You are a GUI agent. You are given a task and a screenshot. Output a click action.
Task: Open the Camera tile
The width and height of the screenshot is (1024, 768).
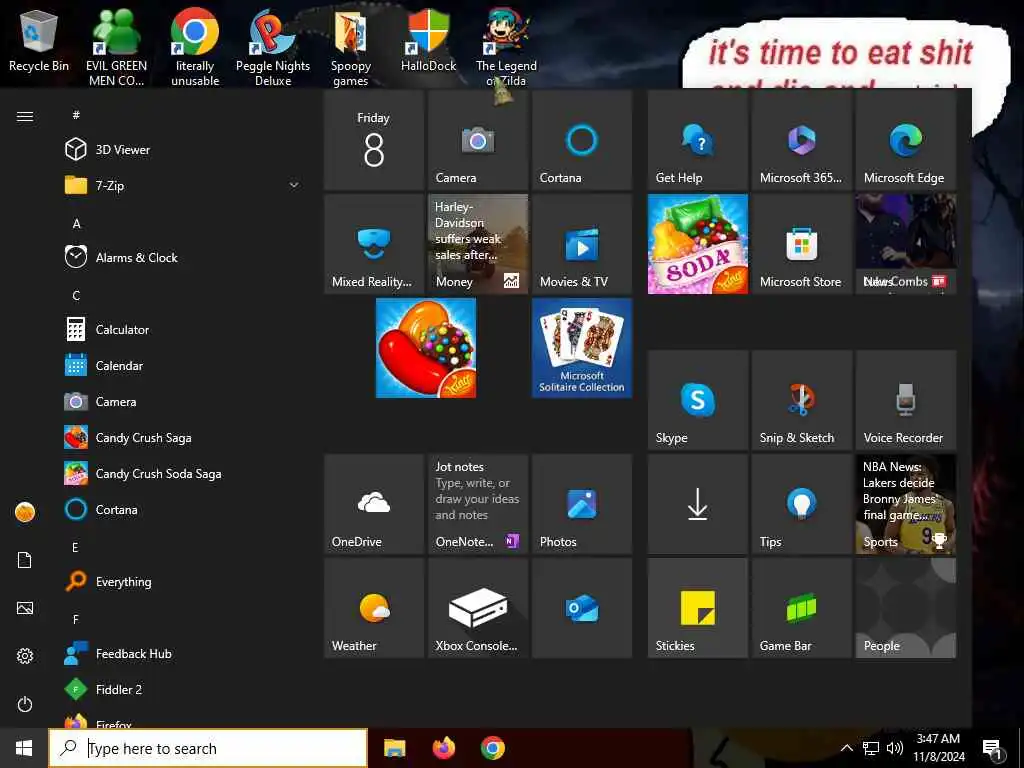[478, 140]
